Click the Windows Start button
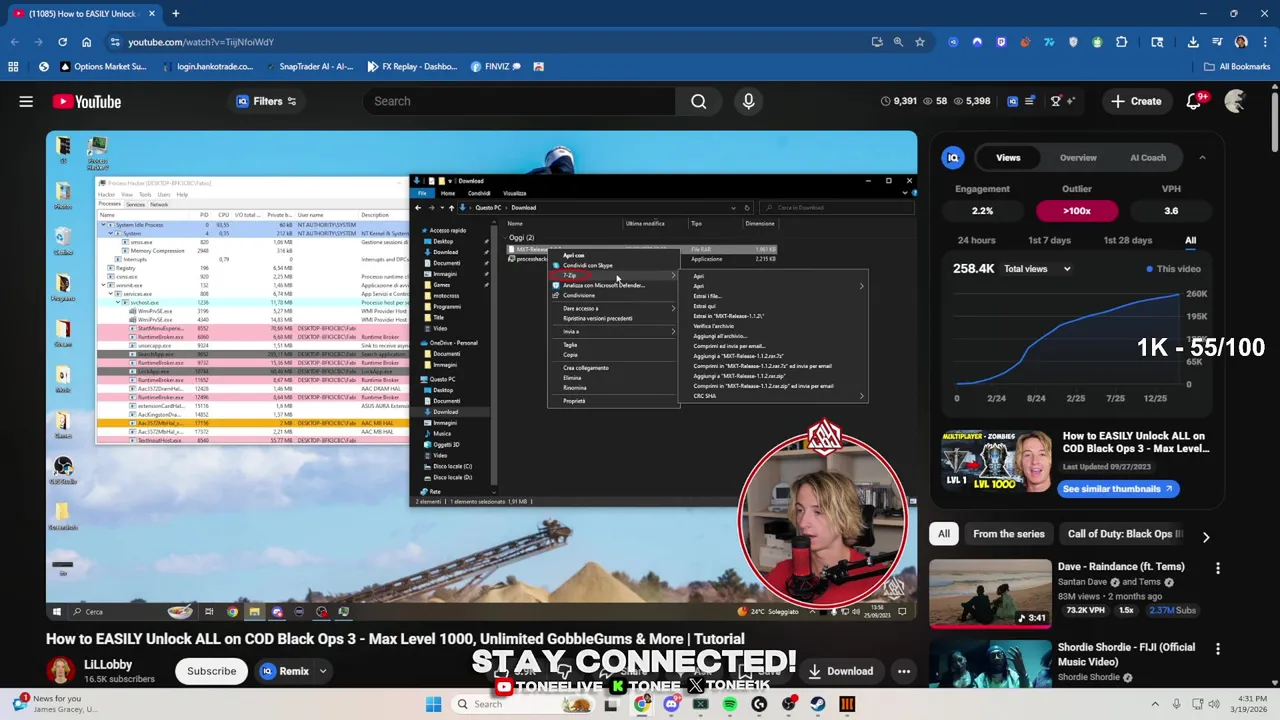The width and height of the screenshot is (1280, 720). click(433, 704)
